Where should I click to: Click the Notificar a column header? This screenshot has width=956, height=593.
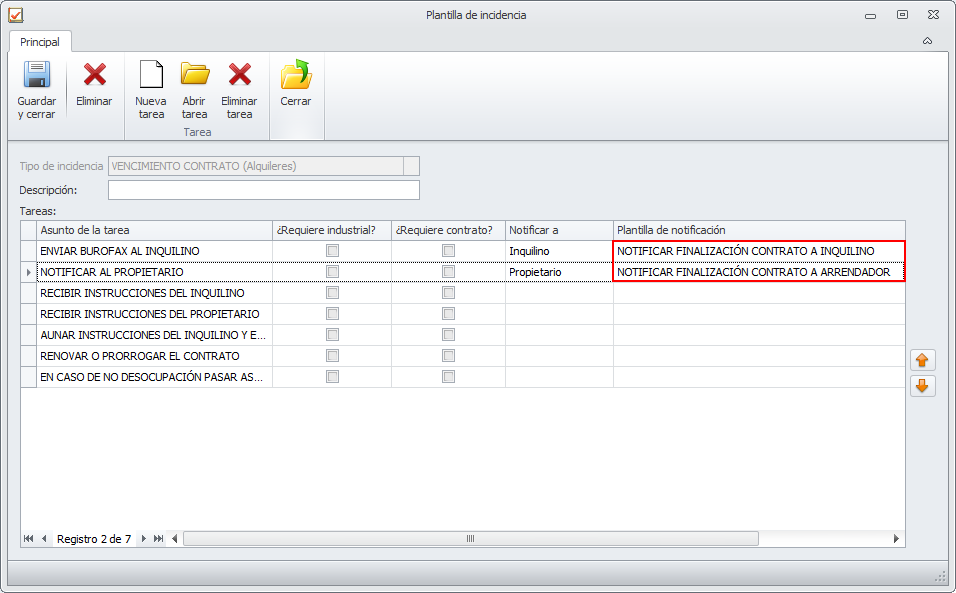(559, 230)
